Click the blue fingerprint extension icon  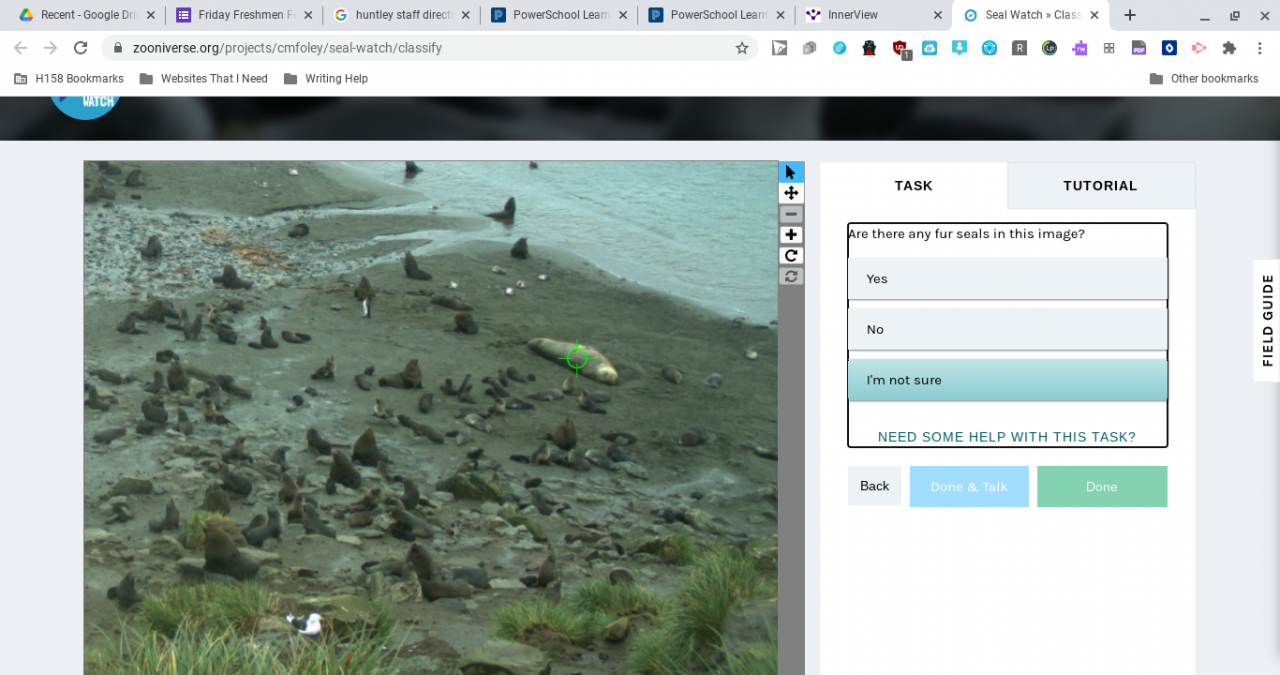click(839, 48)
